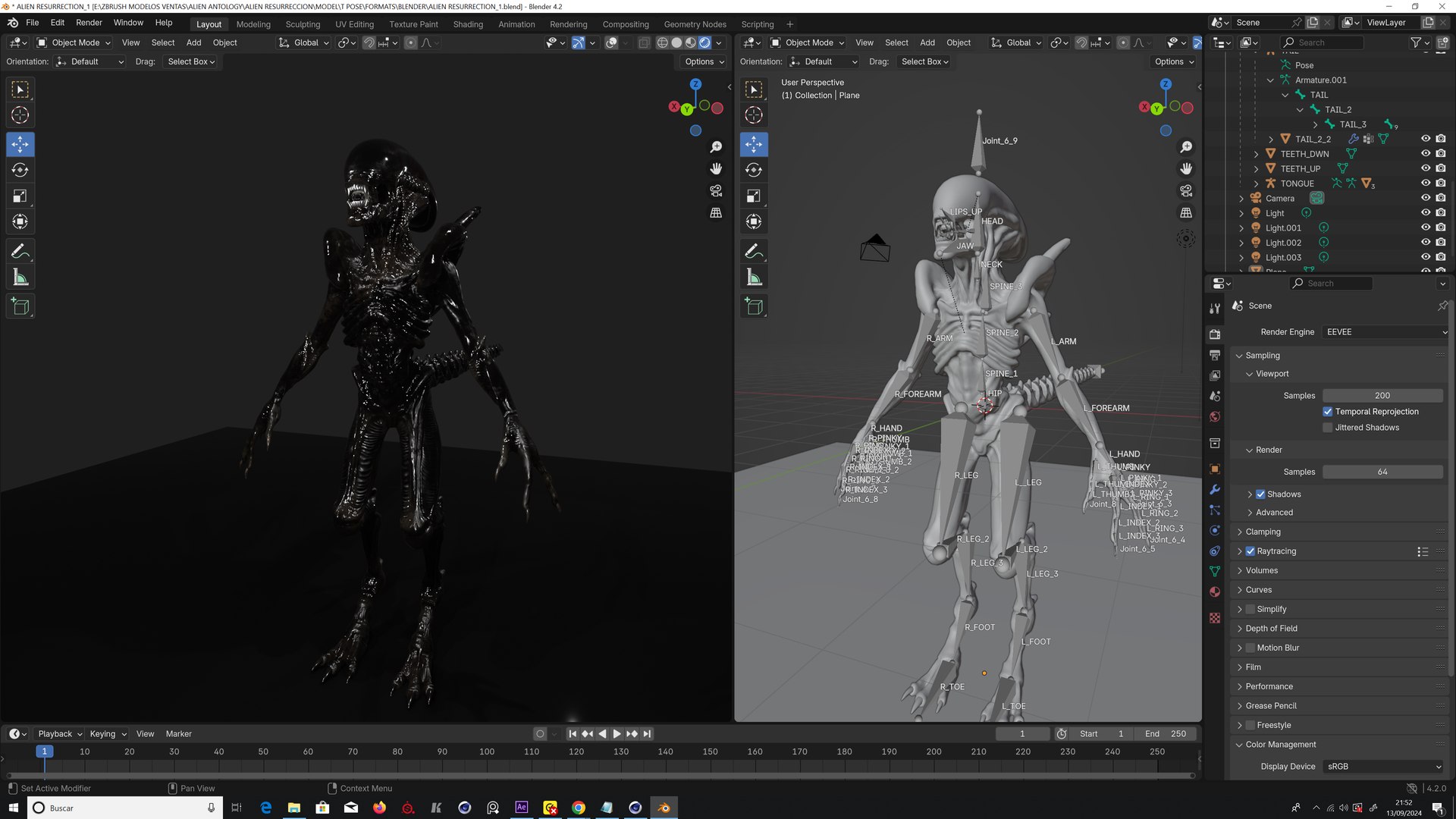Click the Marker menu in timeline
Screen dimensions: 1456x819
point(179,734)
